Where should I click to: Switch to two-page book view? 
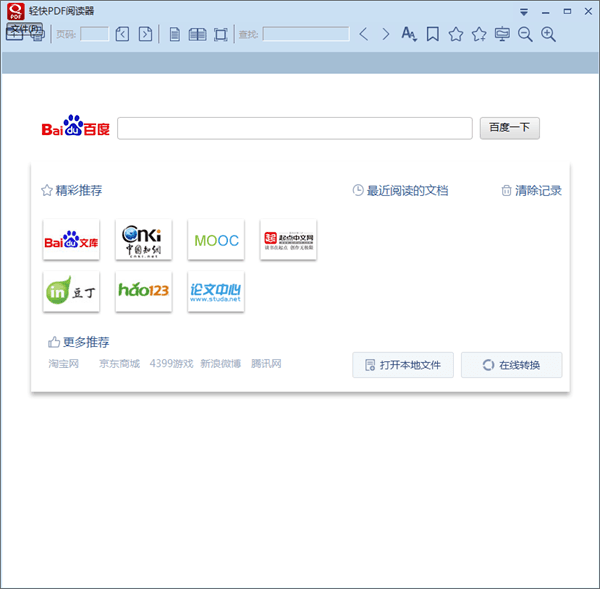click(x=197, y=34)
